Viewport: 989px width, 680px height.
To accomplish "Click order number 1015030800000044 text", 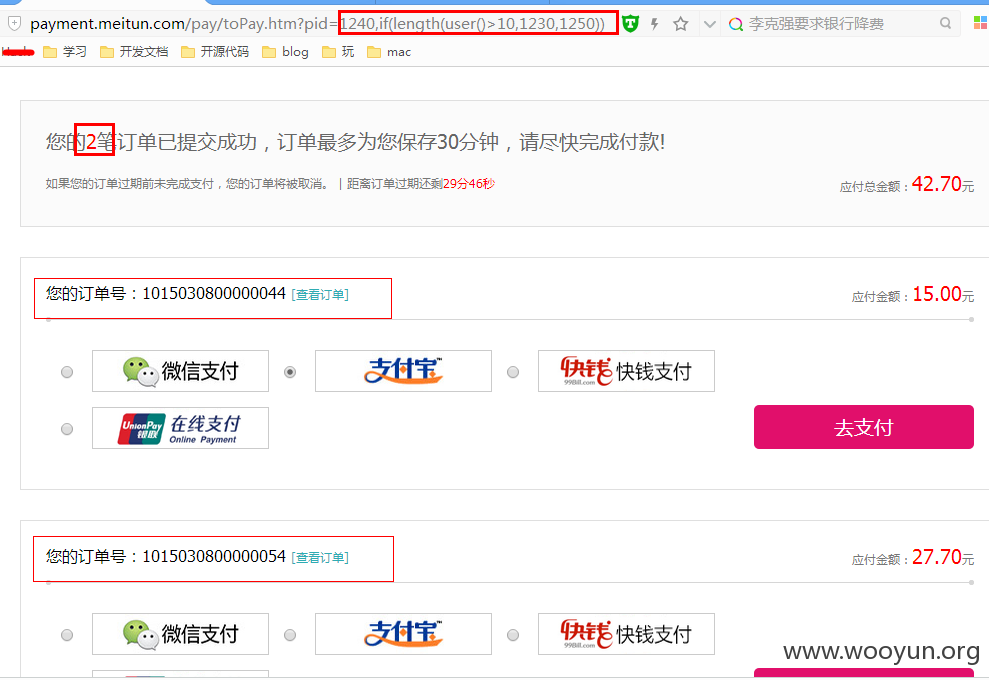I will [214, 294].
